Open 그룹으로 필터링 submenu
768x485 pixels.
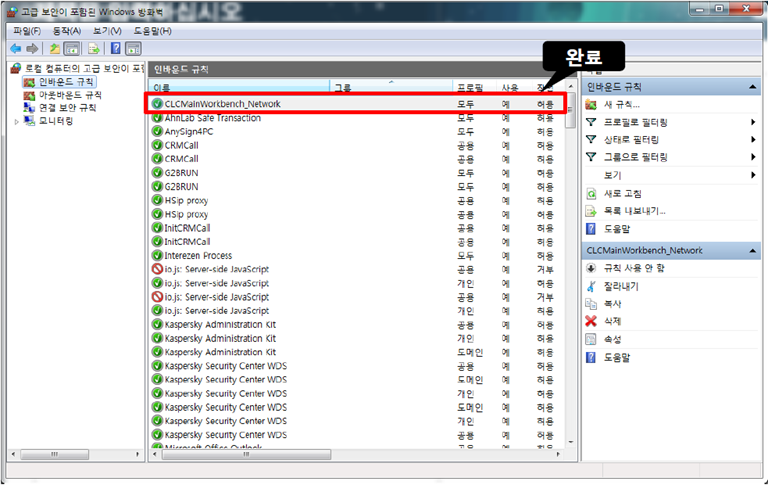(635, 157)
